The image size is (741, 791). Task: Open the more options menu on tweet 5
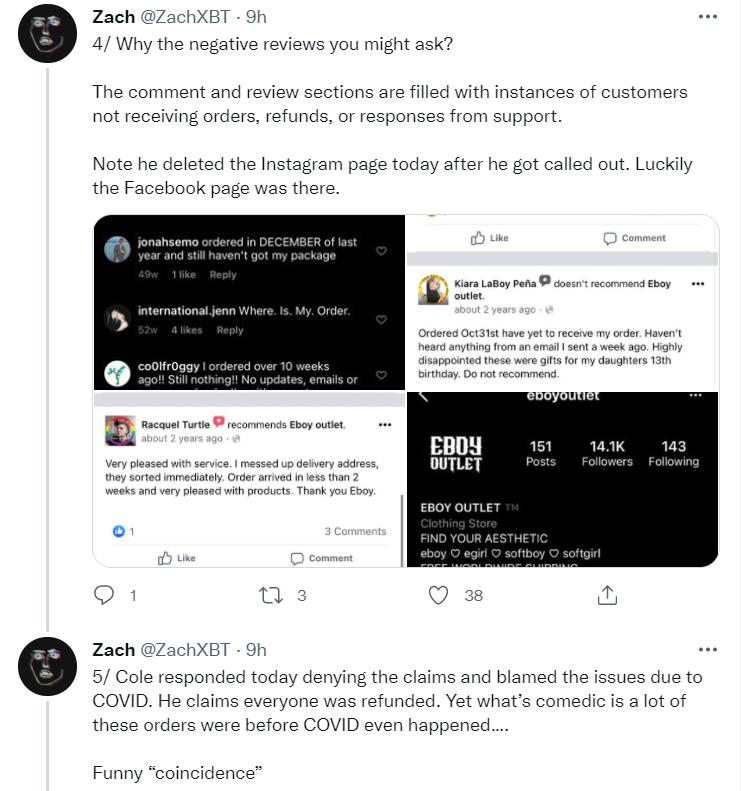point(707,650)
